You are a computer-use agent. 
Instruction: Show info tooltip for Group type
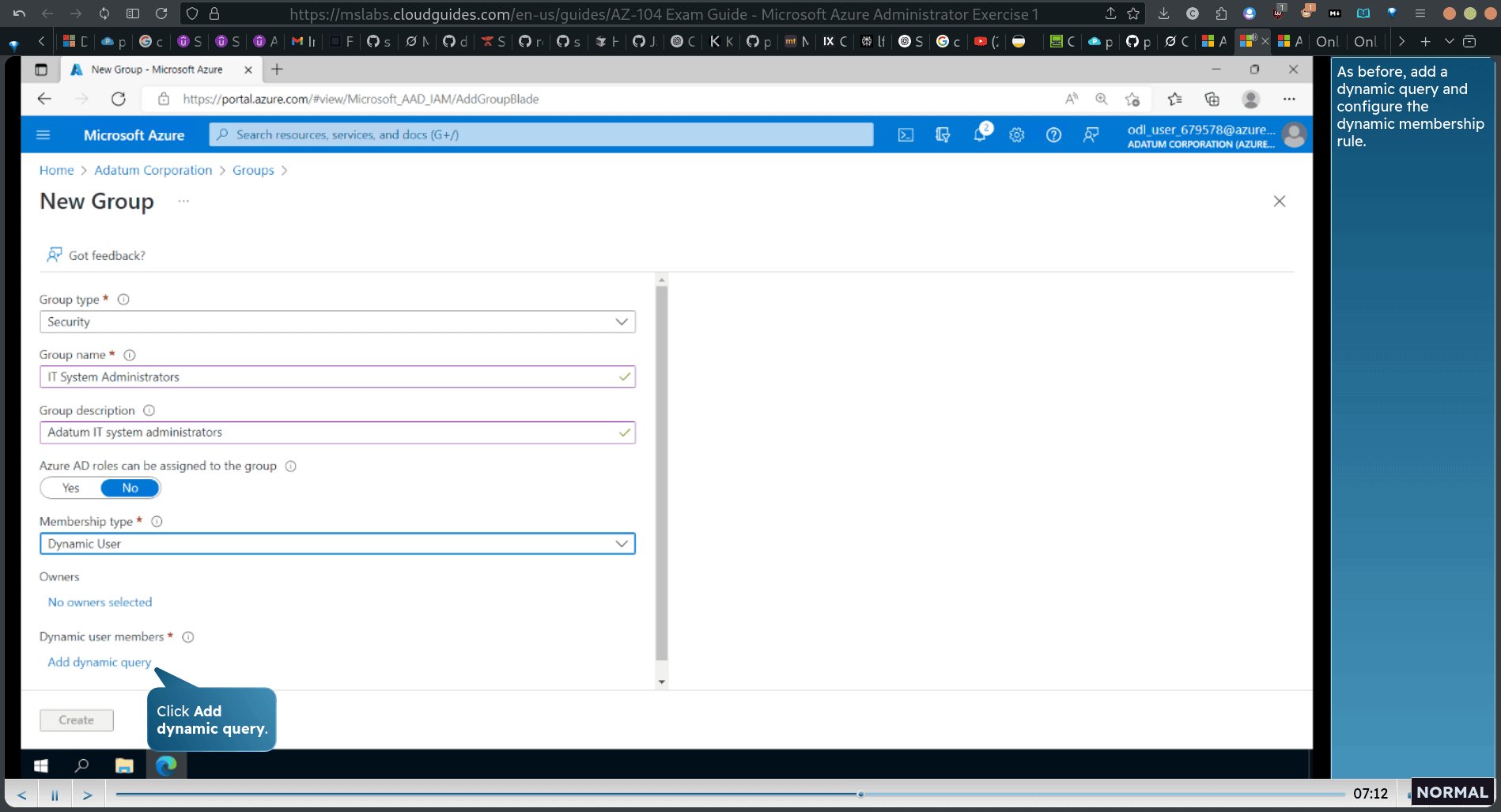point(123,300)
